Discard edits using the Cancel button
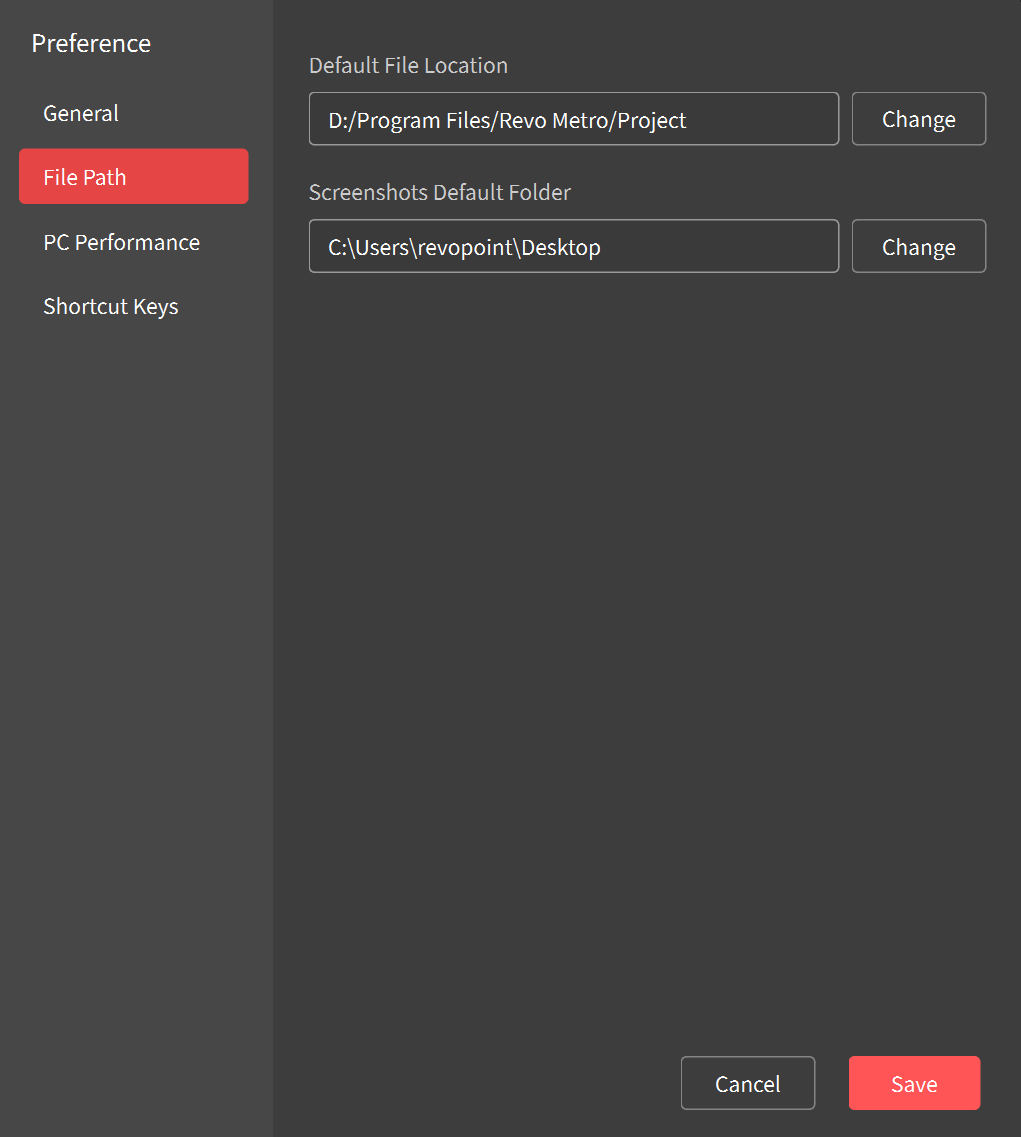This screenshot has height=1137, width=1021. [747, 1083]
